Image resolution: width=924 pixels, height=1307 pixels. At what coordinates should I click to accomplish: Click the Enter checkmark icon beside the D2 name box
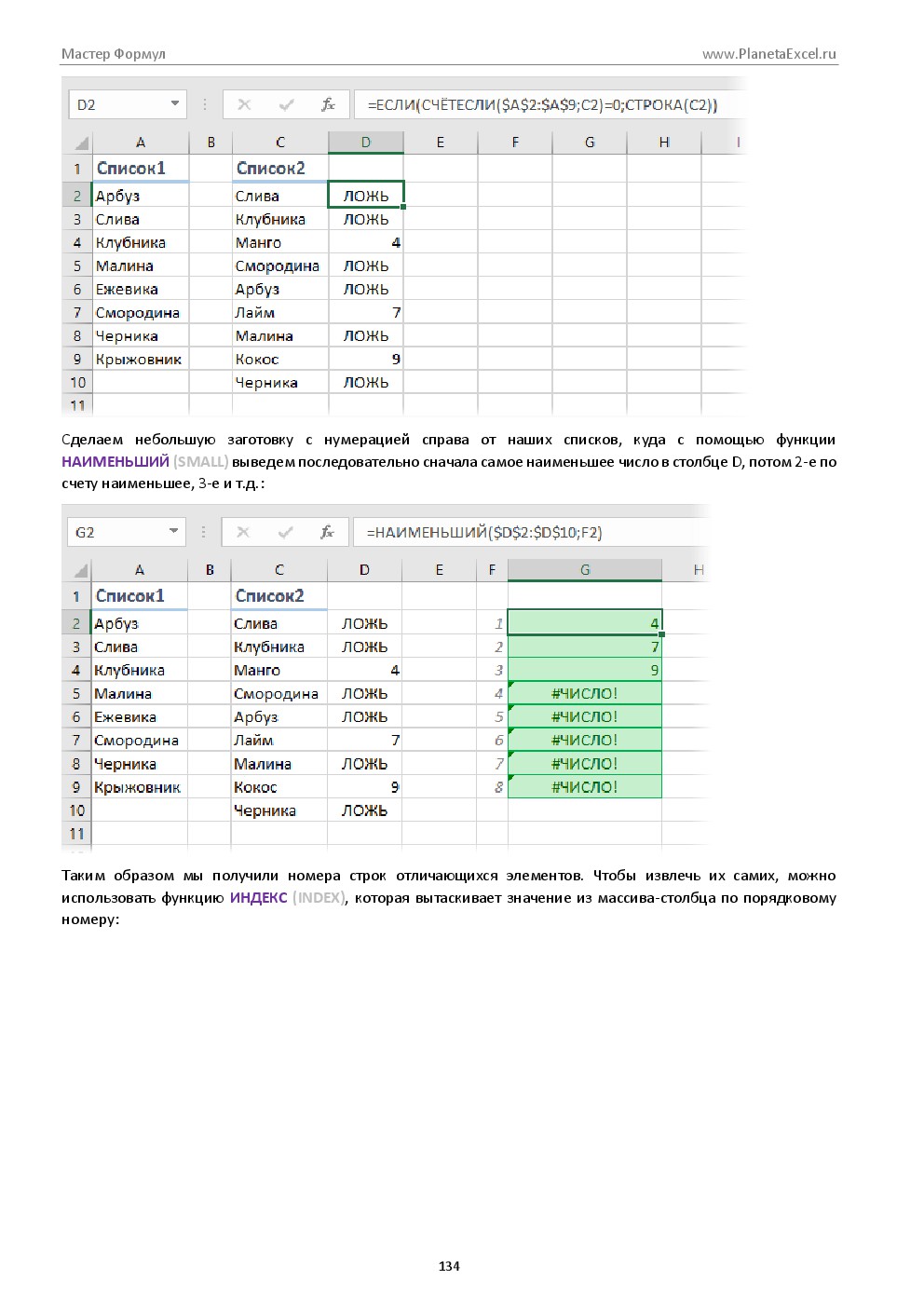click(286, 104)
